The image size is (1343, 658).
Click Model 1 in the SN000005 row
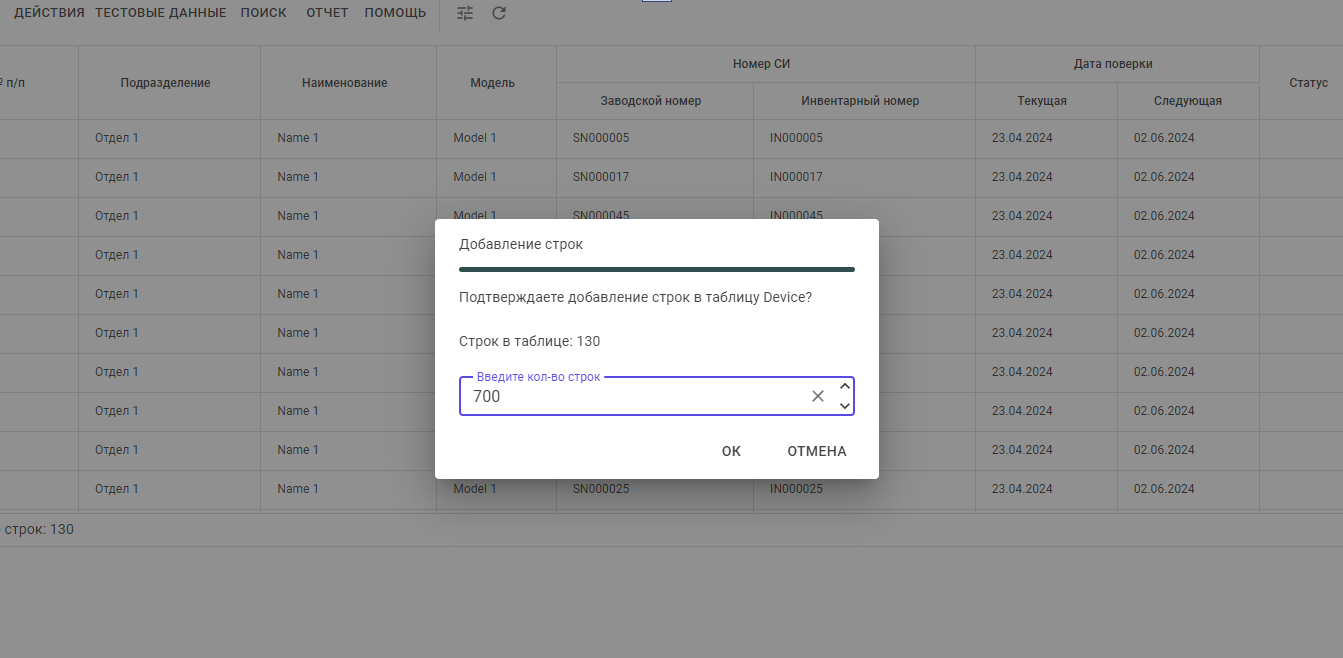475,138
